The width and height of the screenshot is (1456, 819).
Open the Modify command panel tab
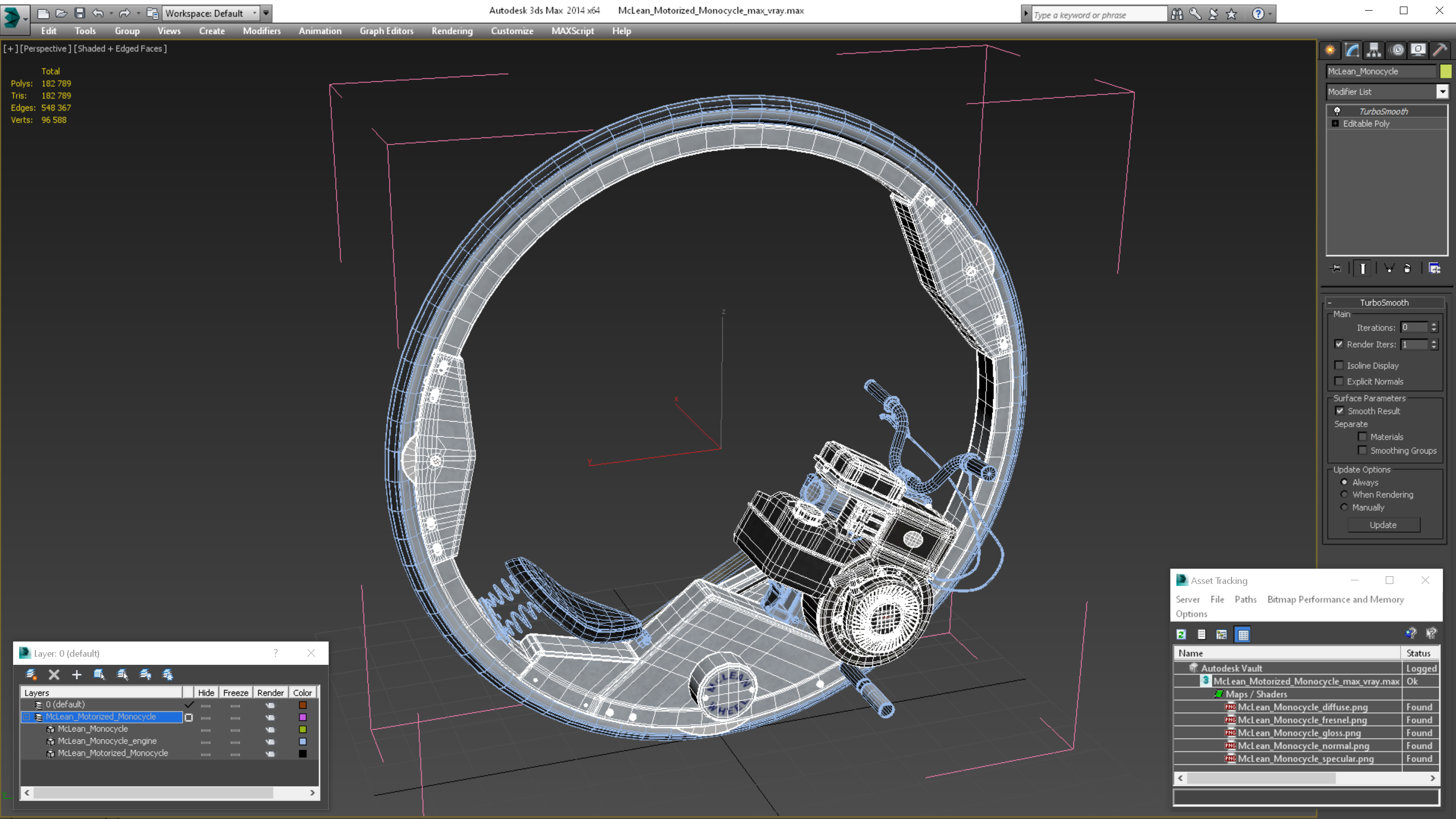(x=1352, y=51)
